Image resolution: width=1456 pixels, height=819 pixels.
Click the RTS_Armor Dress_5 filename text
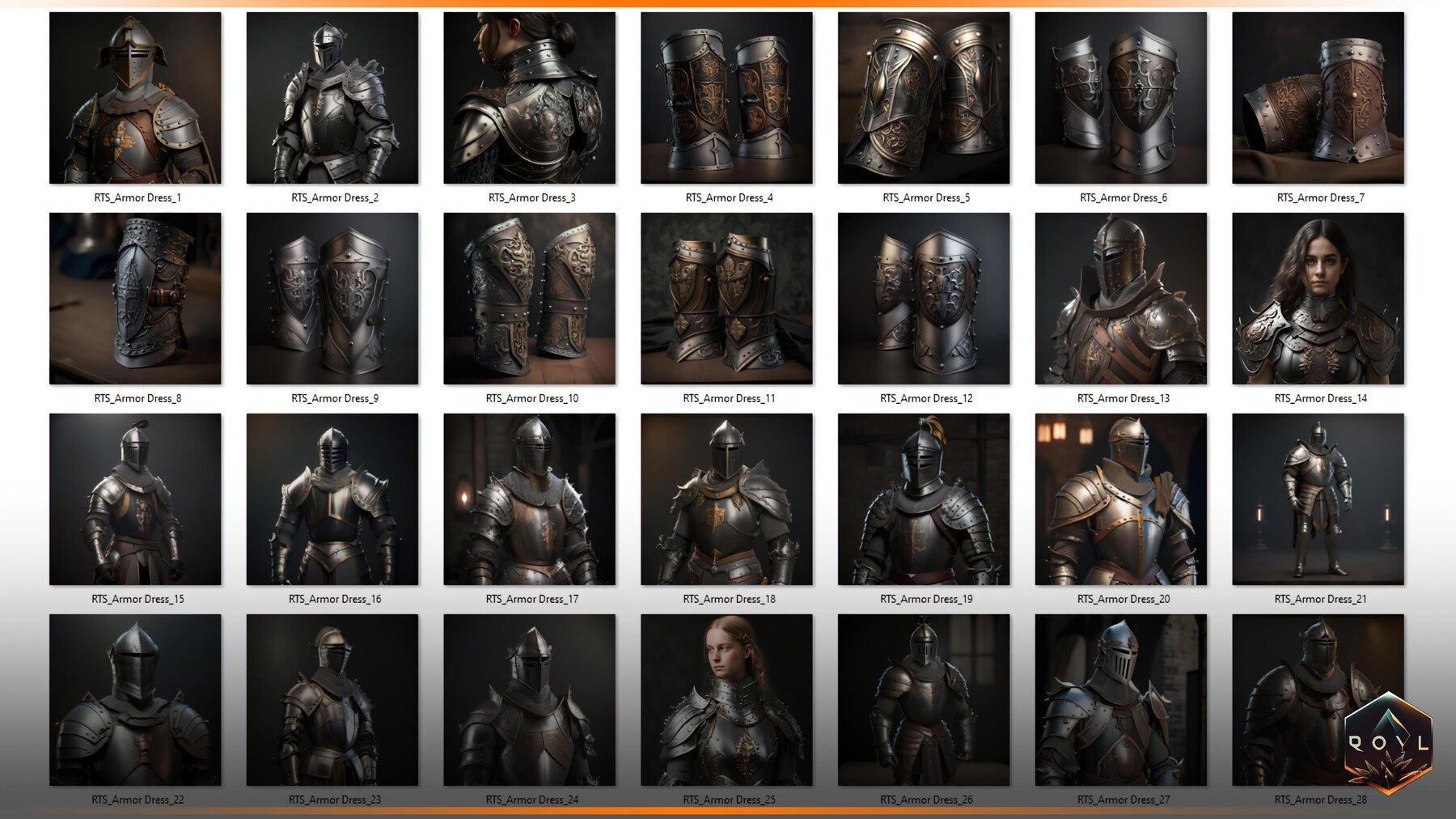927,196
